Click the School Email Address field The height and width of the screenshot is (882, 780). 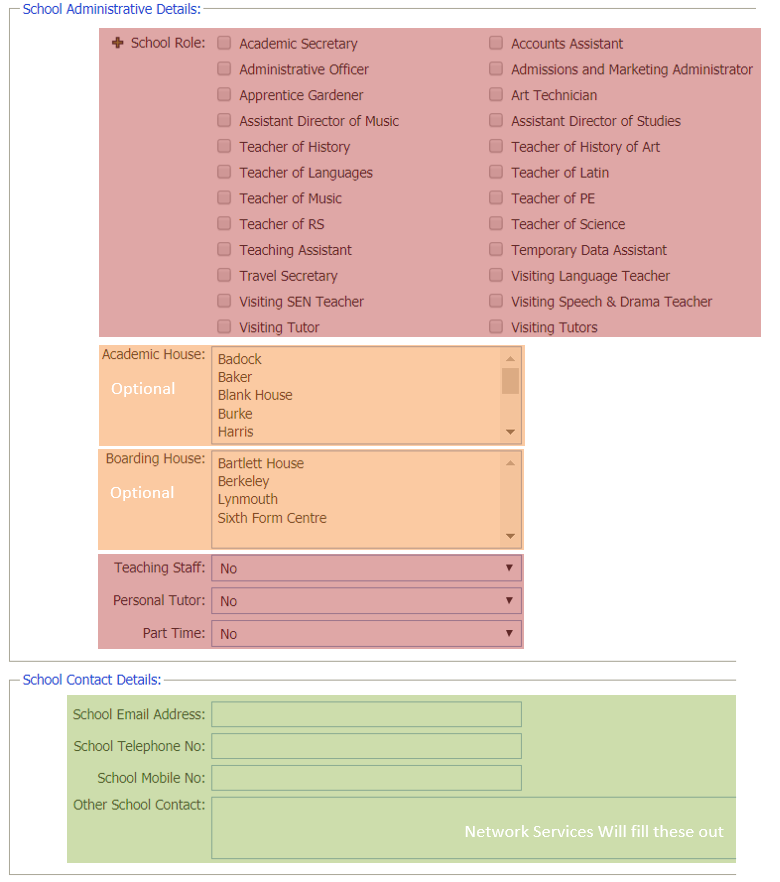[366, 714]
